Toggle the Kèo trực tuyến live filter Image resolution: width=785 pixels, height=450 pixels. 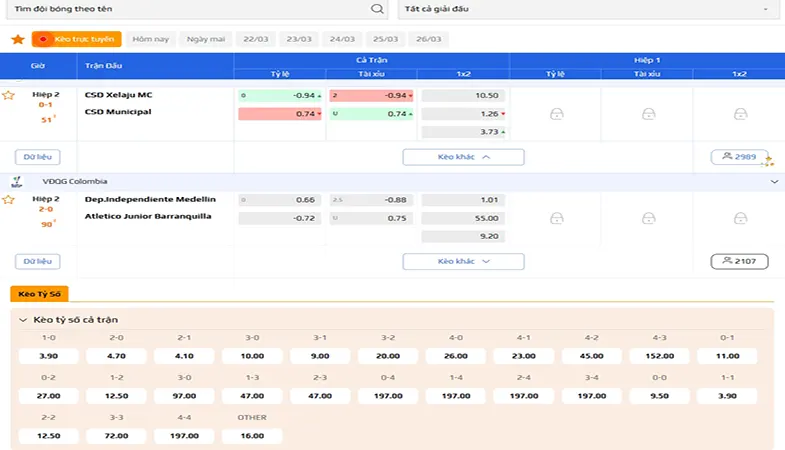[77, 39]
